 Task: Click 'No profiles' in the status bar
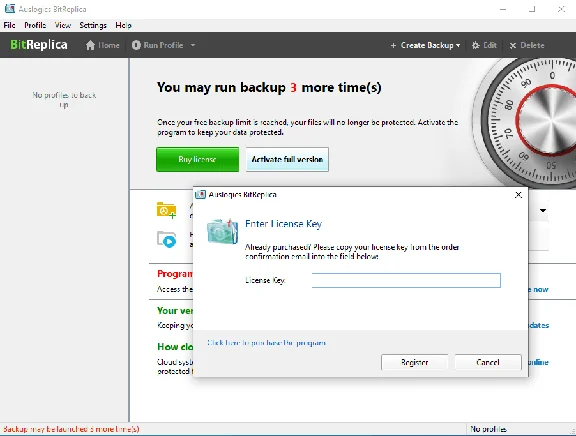pyautogui.click(x=488, y=429)
